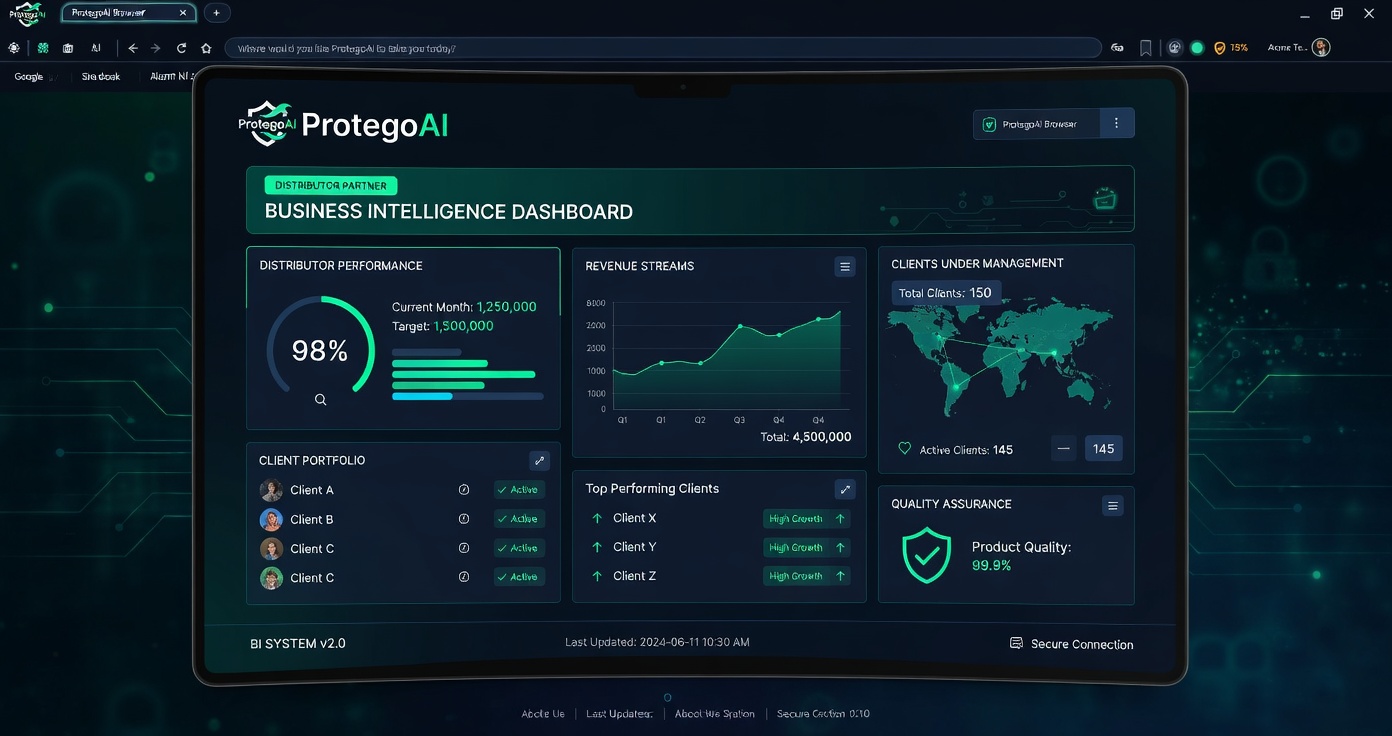Click the ProtegoAI Browser shield button

point(1037,124)
